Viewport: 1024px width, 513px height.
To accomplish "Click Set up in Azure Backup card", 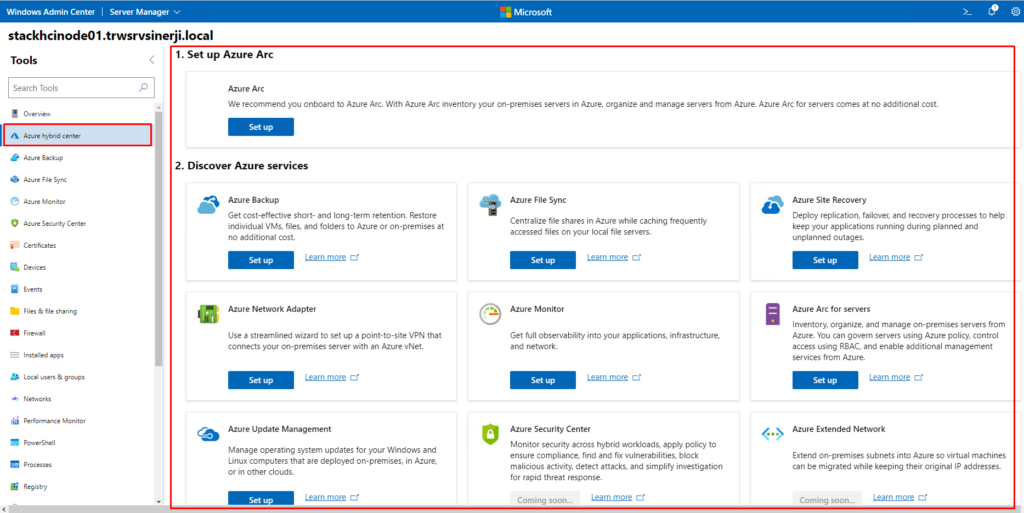I will [261, 260].
